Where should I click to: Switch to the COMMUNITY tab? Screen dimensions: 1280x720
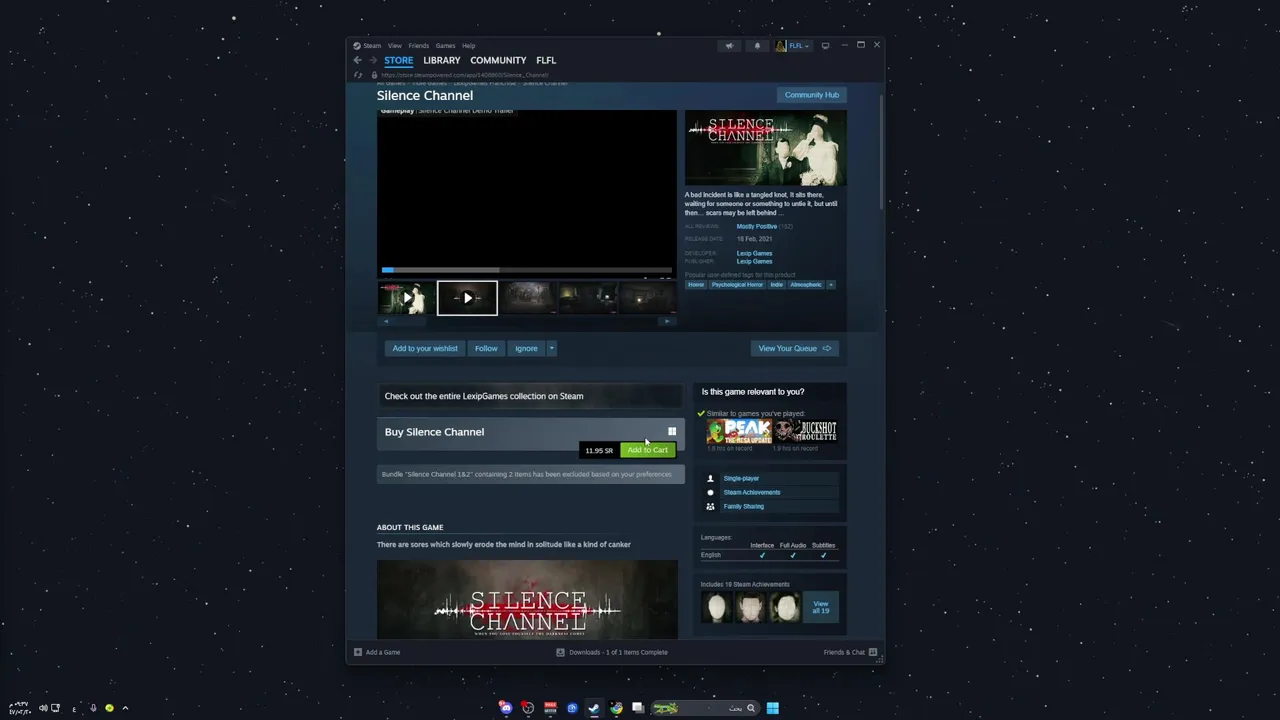coord(498,60)
